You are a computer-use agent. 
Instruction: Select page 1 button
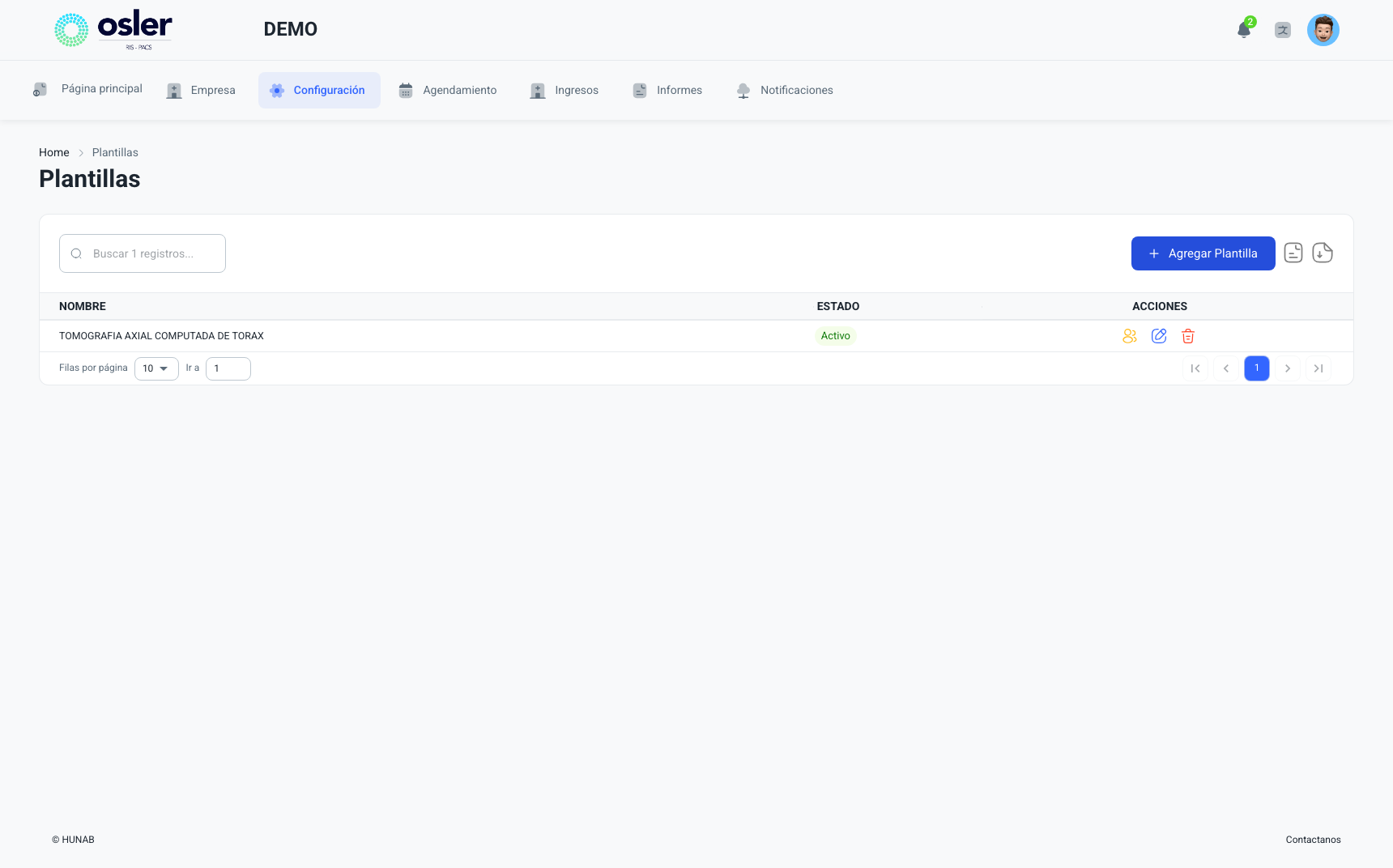(x=1257, y=368)
